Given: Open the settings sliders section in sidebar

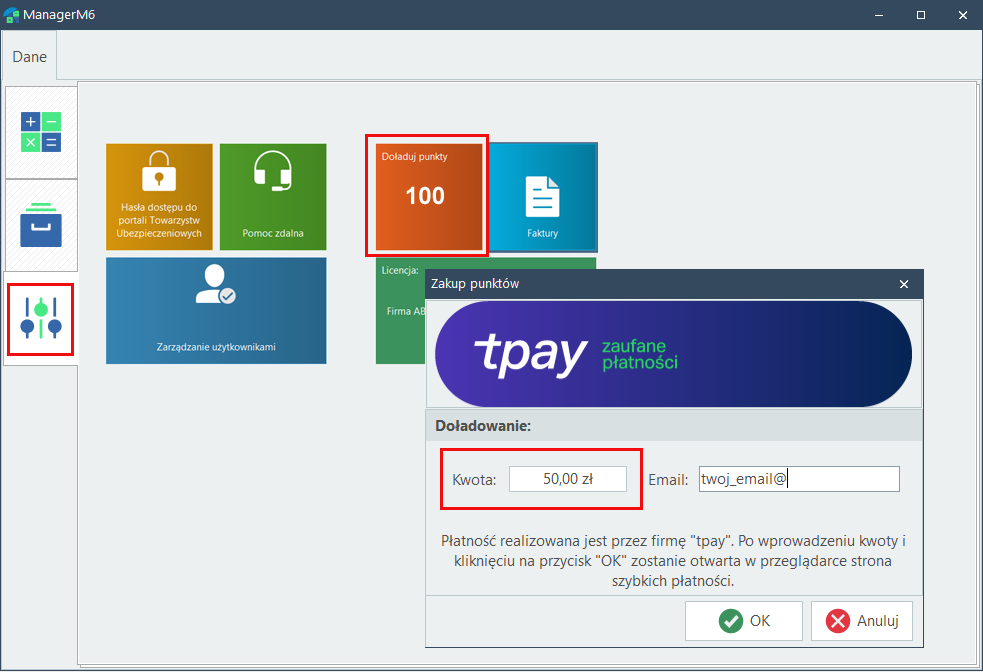Looking at the screenshot, I should [41, 319].
